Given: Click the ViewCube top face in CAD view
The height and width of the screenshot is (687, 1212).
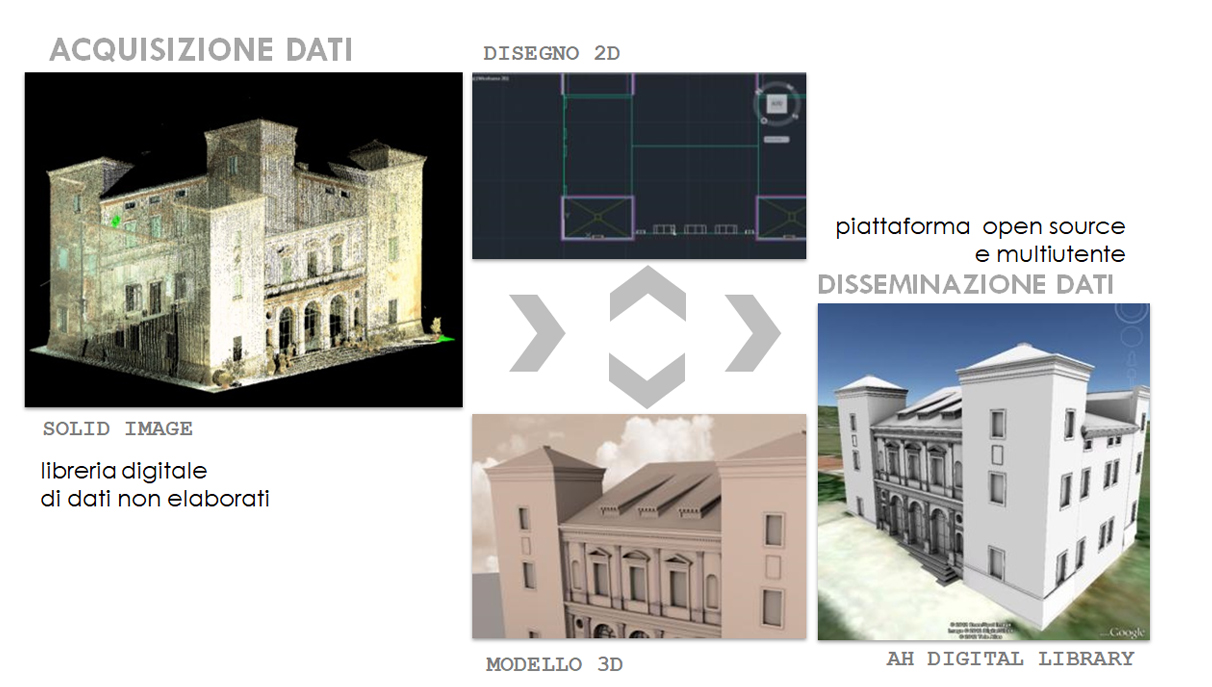Looking at the screenshot, I should tap(775, 104).
